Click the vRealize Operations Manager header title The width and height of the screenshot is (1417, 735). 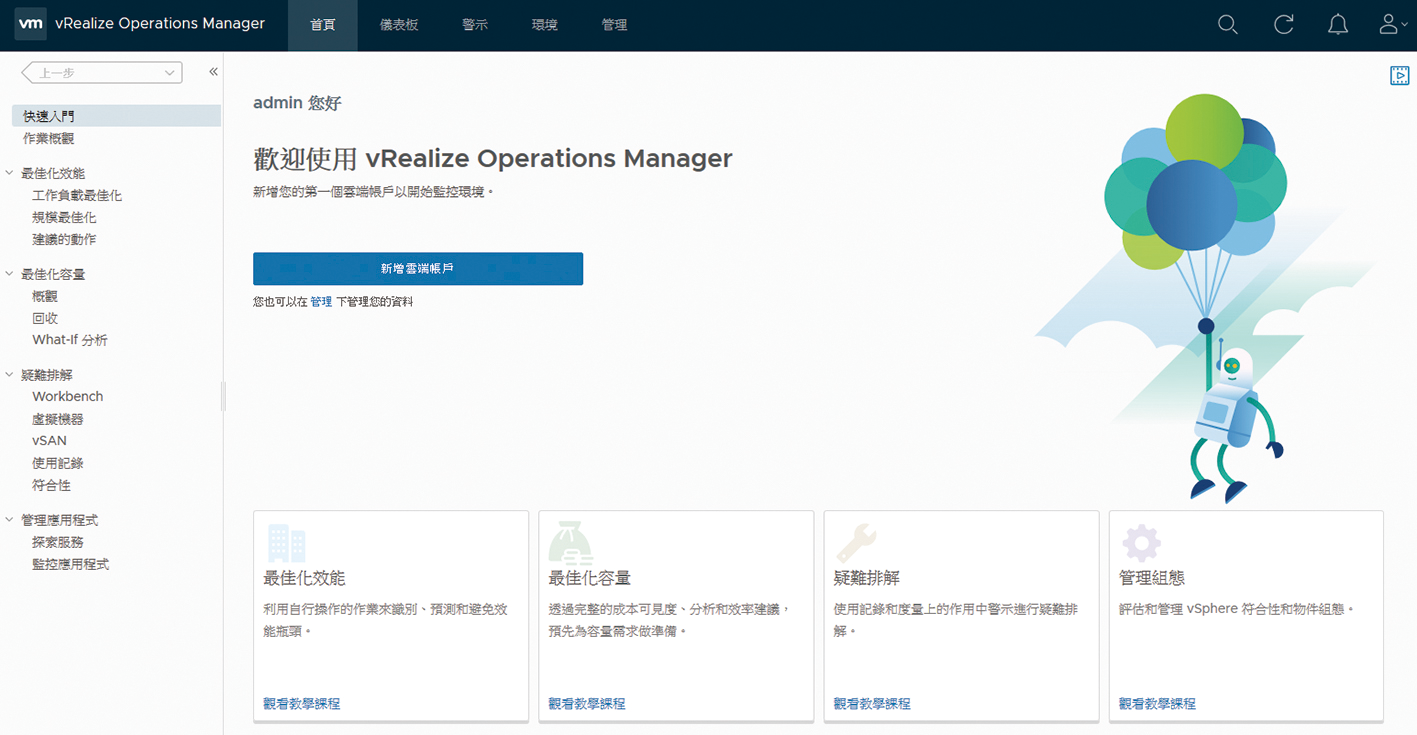point(160,24)
